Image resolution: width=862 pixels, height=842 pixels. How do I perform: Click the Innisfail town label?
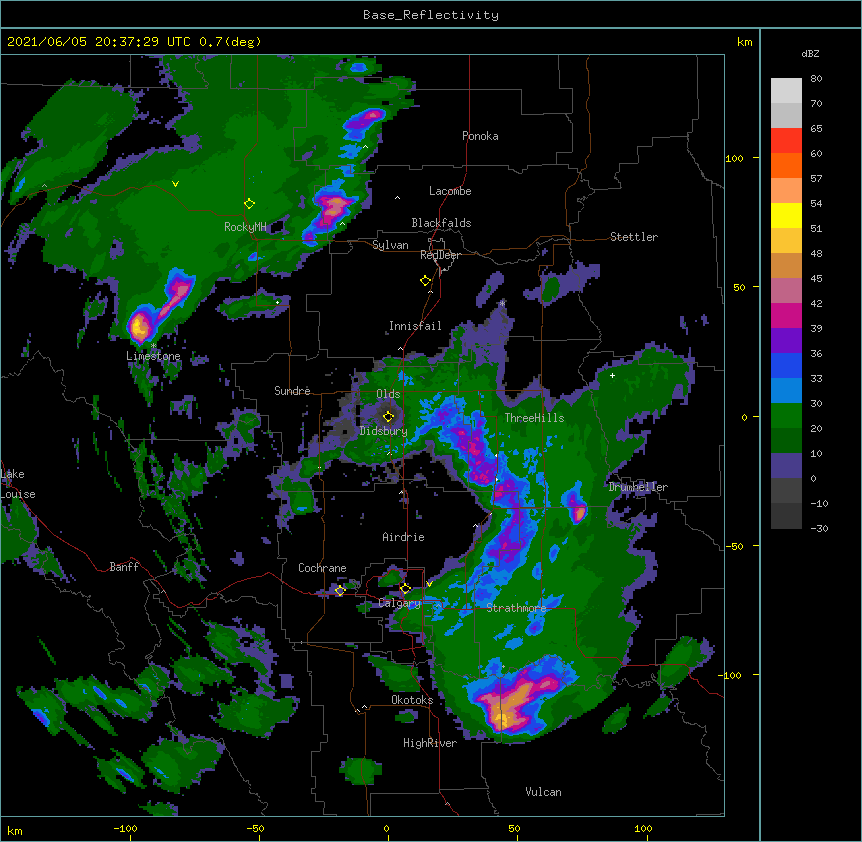[x=415, y=326]
